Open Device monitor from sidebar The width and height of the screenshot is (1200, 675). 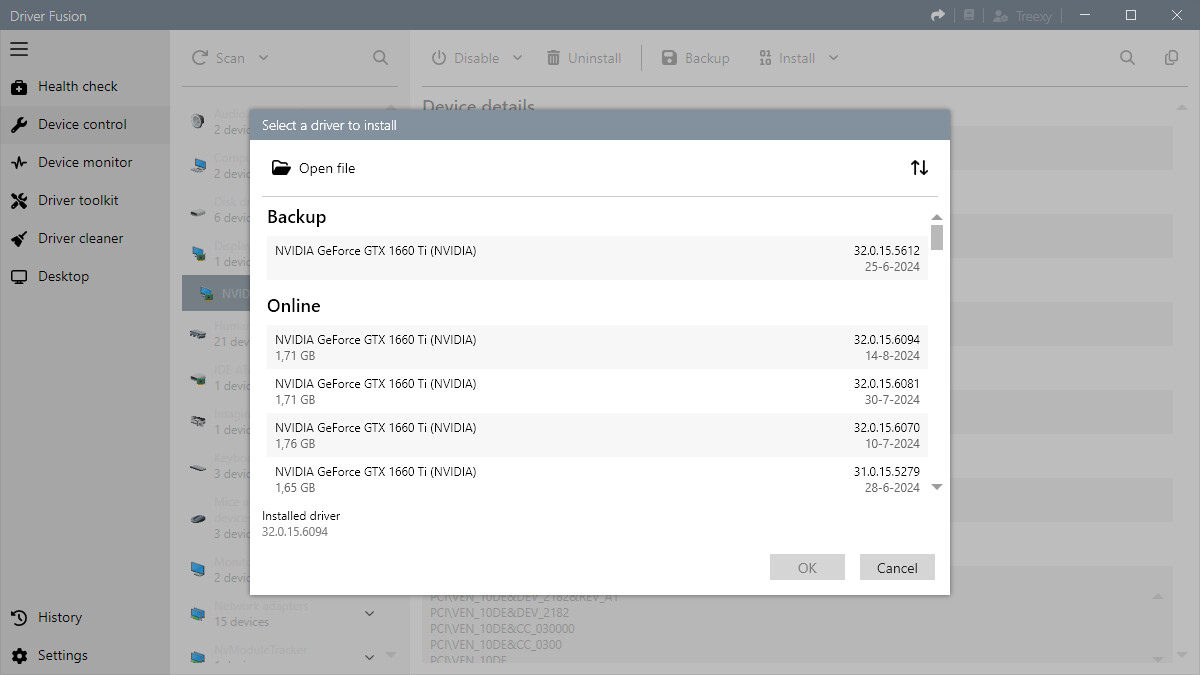pos(84,163)
